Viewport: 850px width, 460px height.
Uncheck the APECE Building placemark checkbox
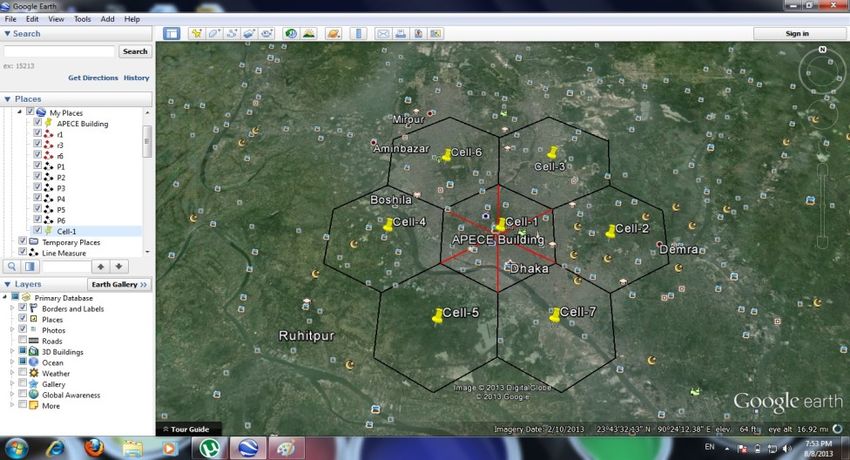(x=37, y=122)
